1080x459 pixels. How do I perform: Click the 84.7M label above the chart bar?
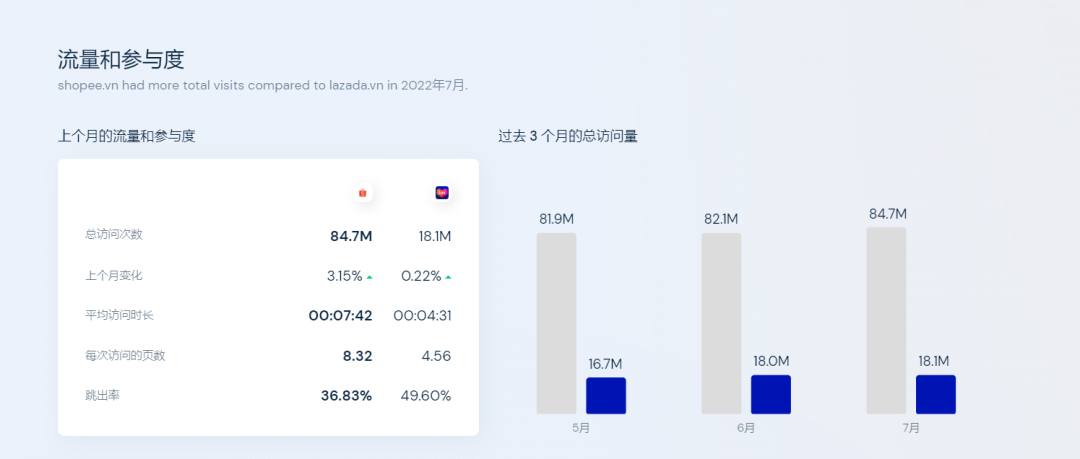pyautogui.click(x=888, y=214)
